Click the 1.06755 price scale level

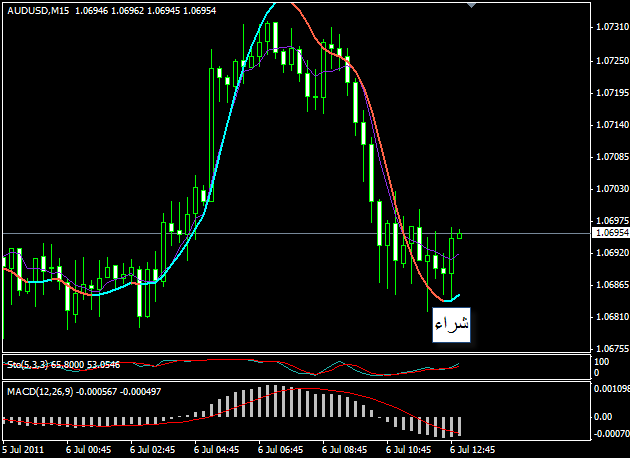(609, 349)
